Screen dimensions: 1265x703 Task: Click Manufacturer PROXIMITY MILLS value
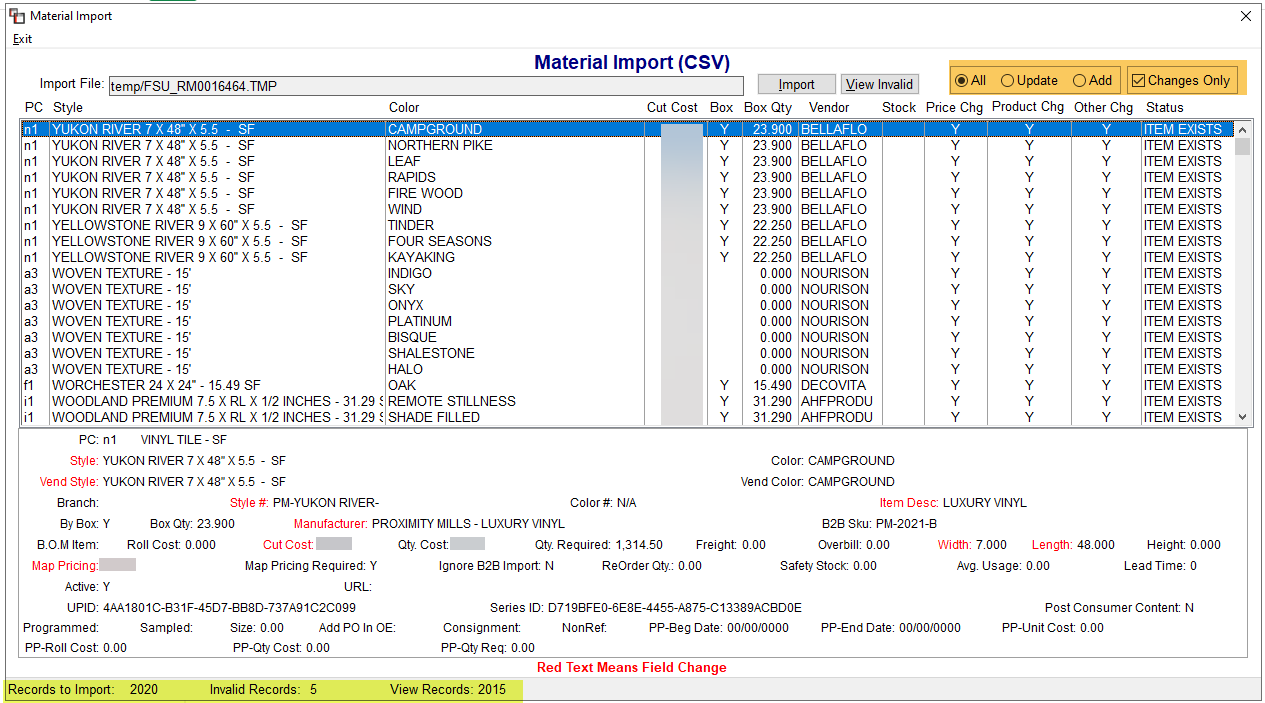pos(468,523)
